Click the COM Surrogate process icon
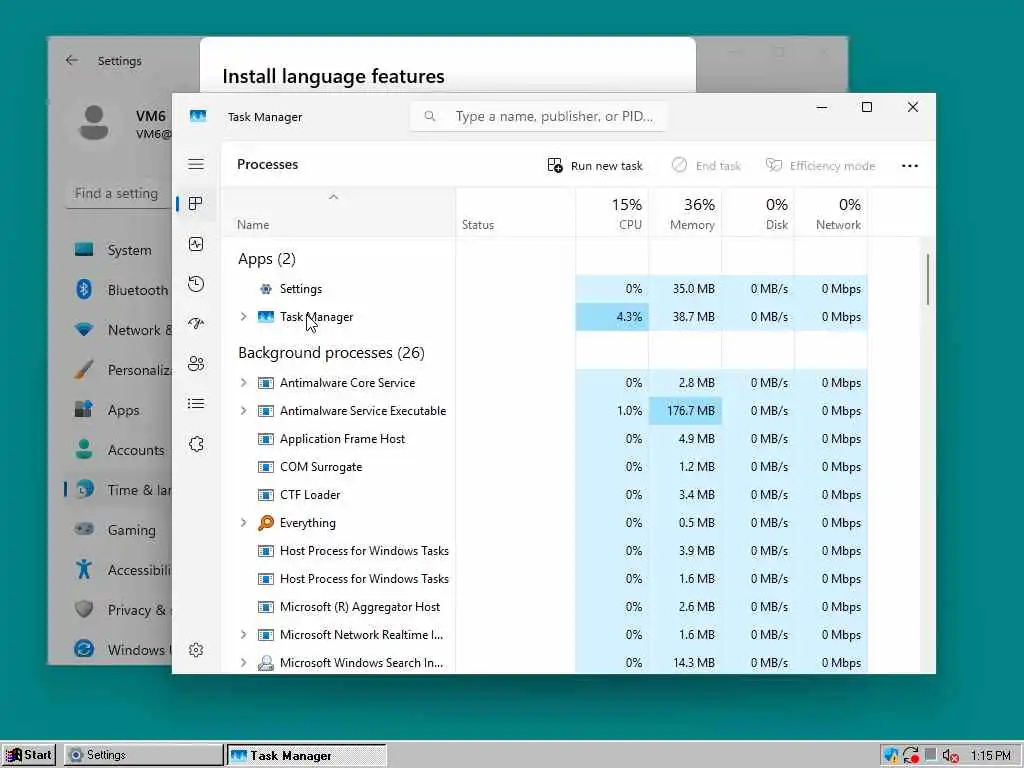 click(266, 467)
